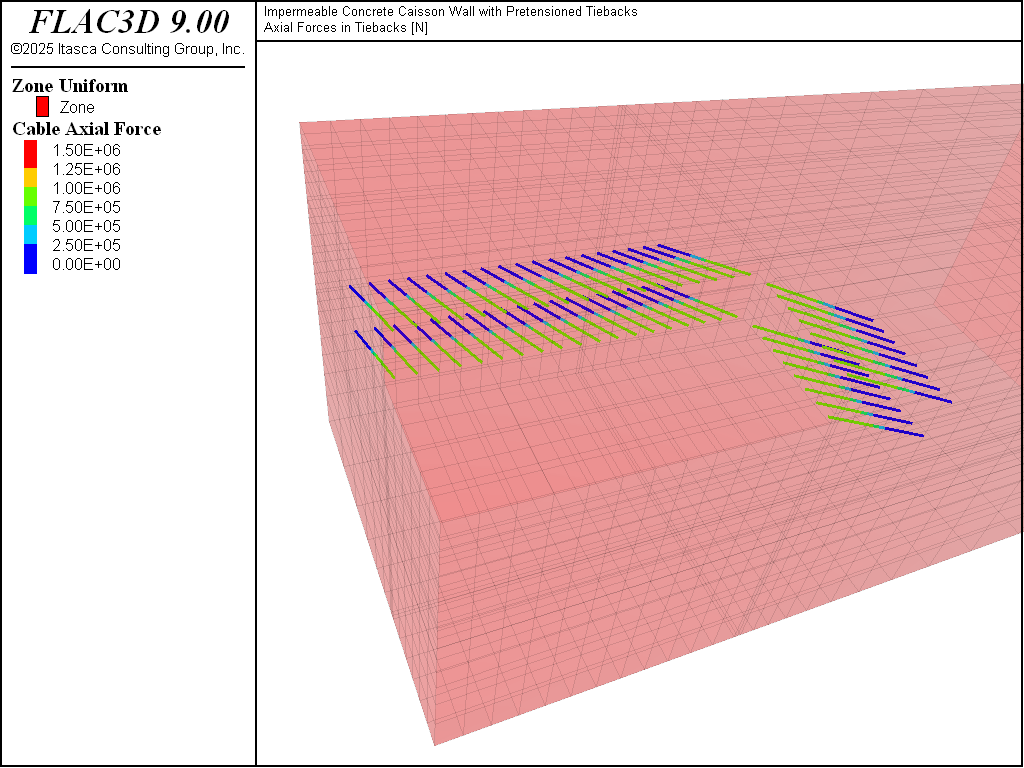1024x768 pixels.
Task: Click the red Zone color swatch
Action: click(42, 107)
